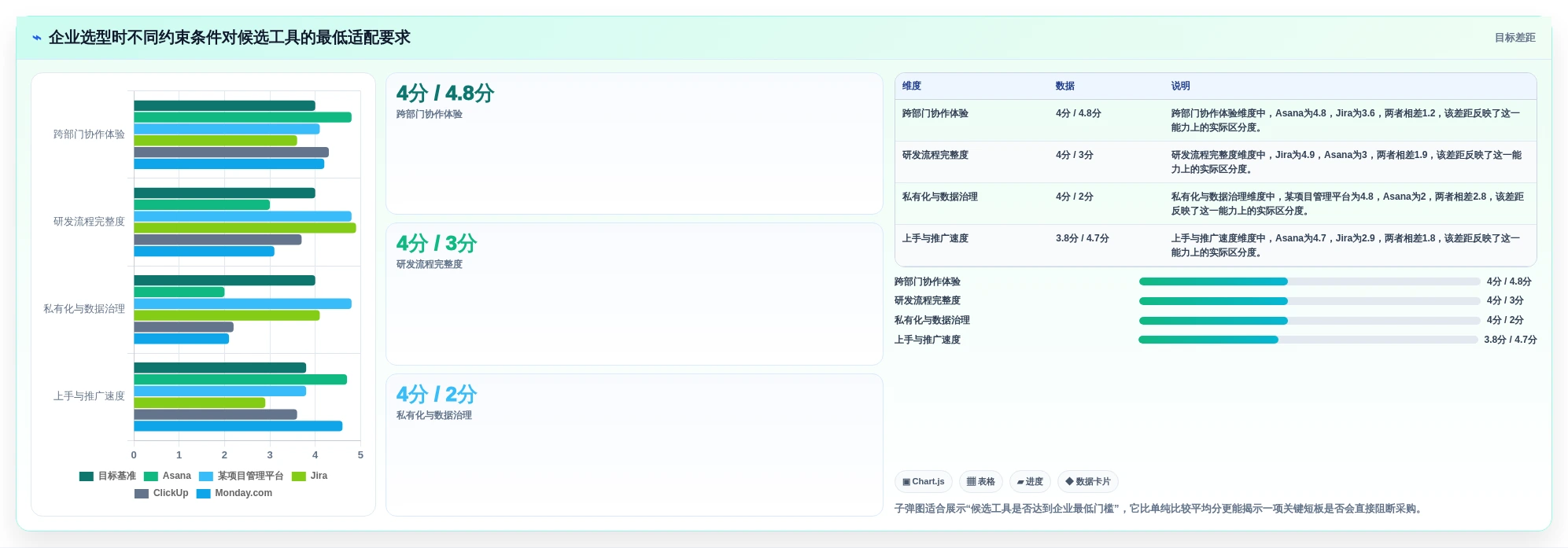The width and height of the screenshot is (1568, 548).
Task: Click the 3.8分 / 4.7分 value beside the progress bar
Action: click(x=1510, y=340)
